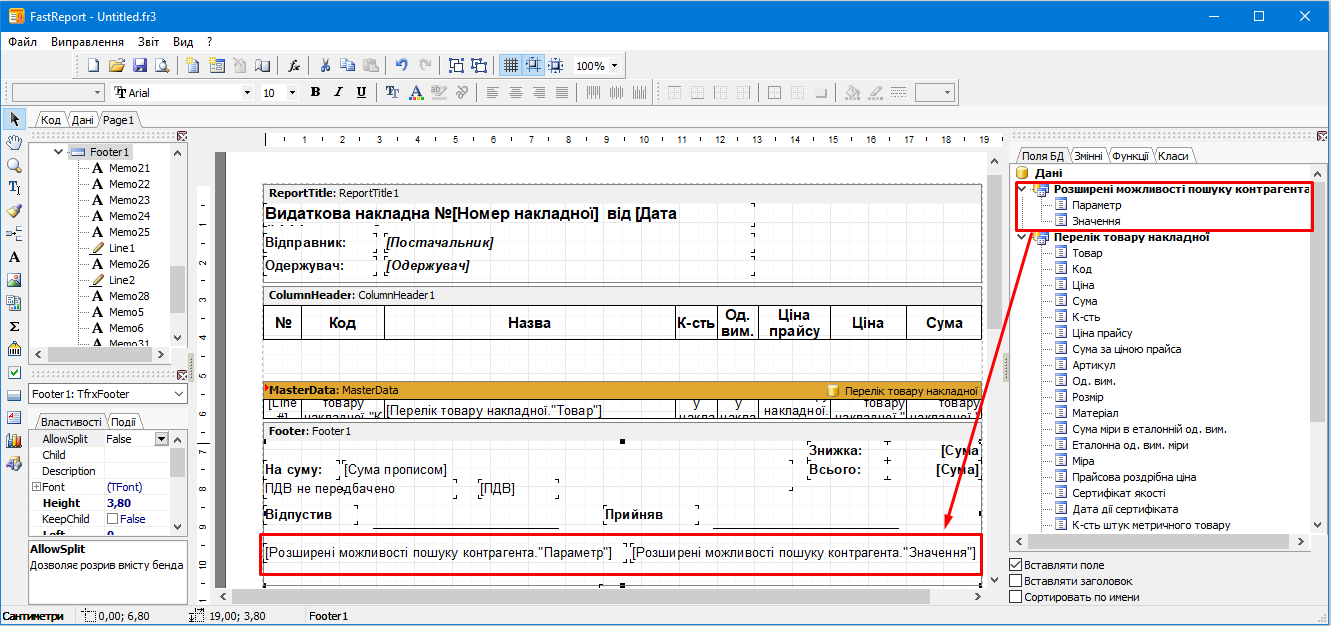Select the Sigma system memo tool
The image size is (1331, 626).
point(14,326)
